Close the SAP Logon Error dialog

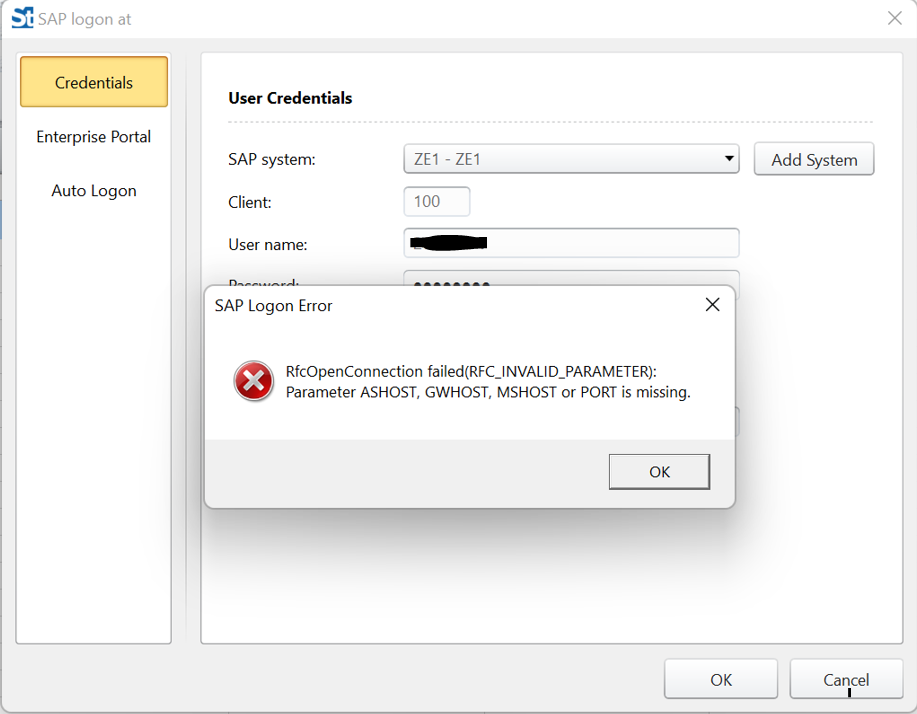coord(712,305)
